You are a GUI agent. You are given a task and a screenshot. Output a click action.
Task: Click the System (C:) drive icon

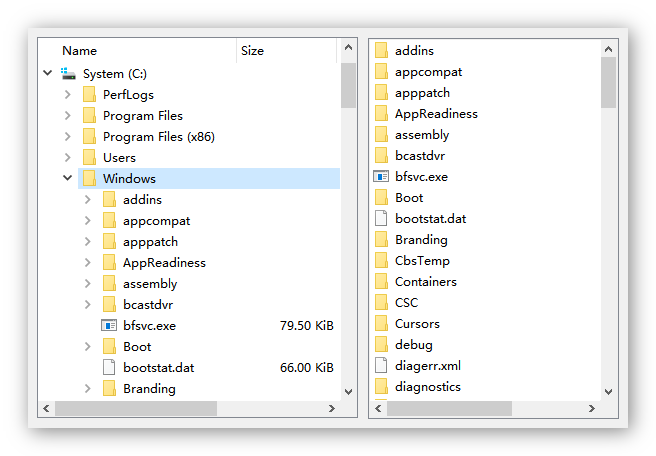(68, 73)
